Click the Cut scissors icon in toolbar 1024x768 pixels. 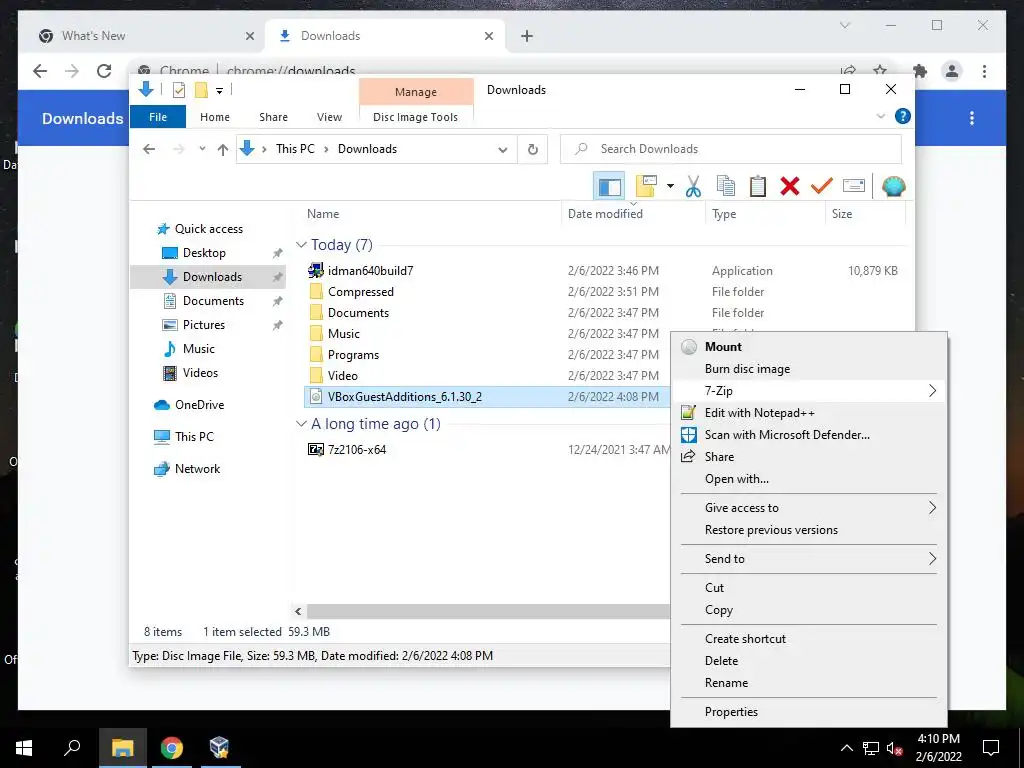(693, 186)
